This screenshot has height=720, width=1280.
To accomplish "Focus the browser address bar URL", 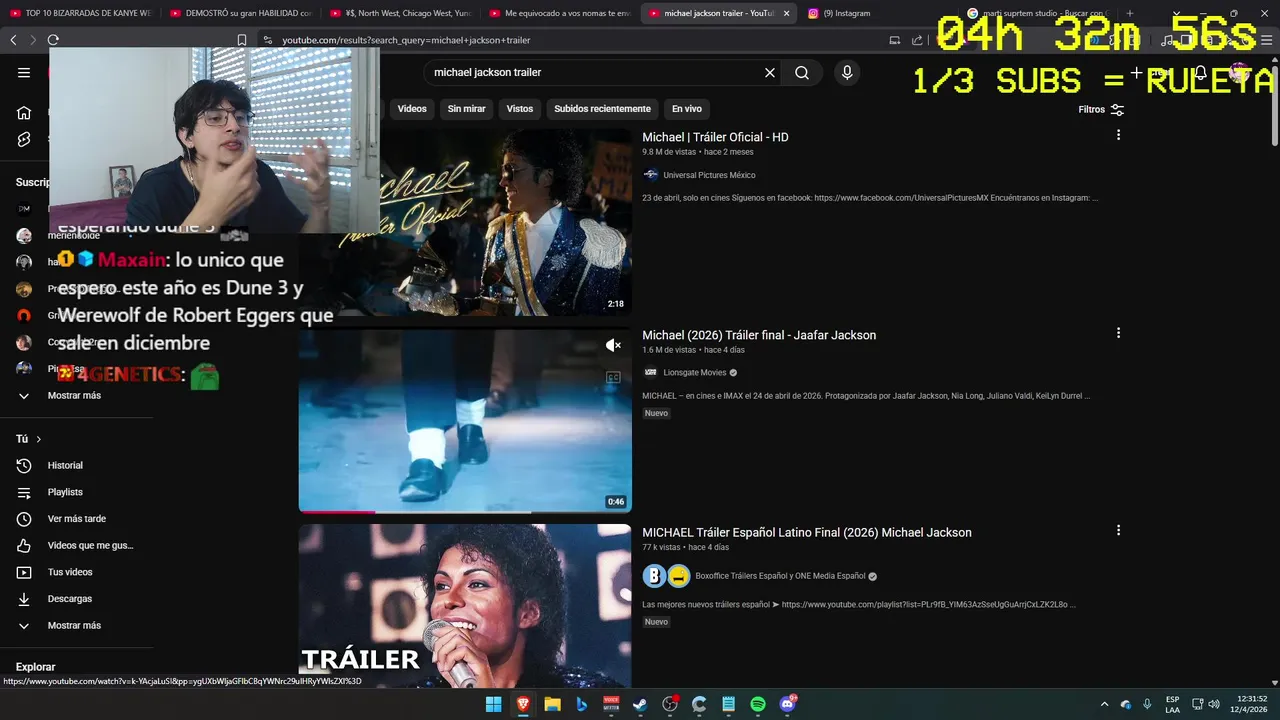I will coord(406,40).
